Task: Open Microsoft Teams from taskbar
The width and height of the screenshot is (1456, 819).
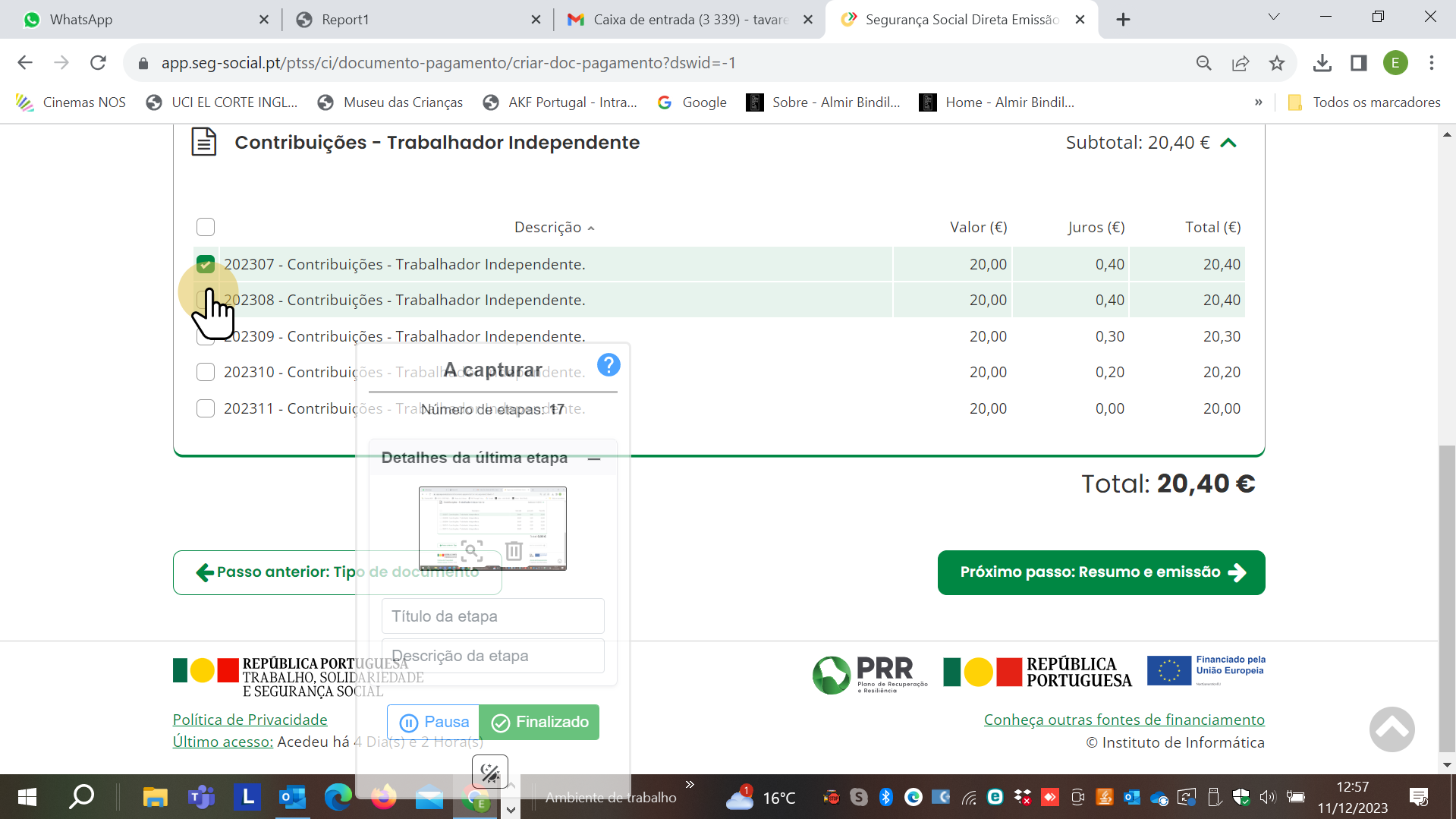Action: [201, 797]
